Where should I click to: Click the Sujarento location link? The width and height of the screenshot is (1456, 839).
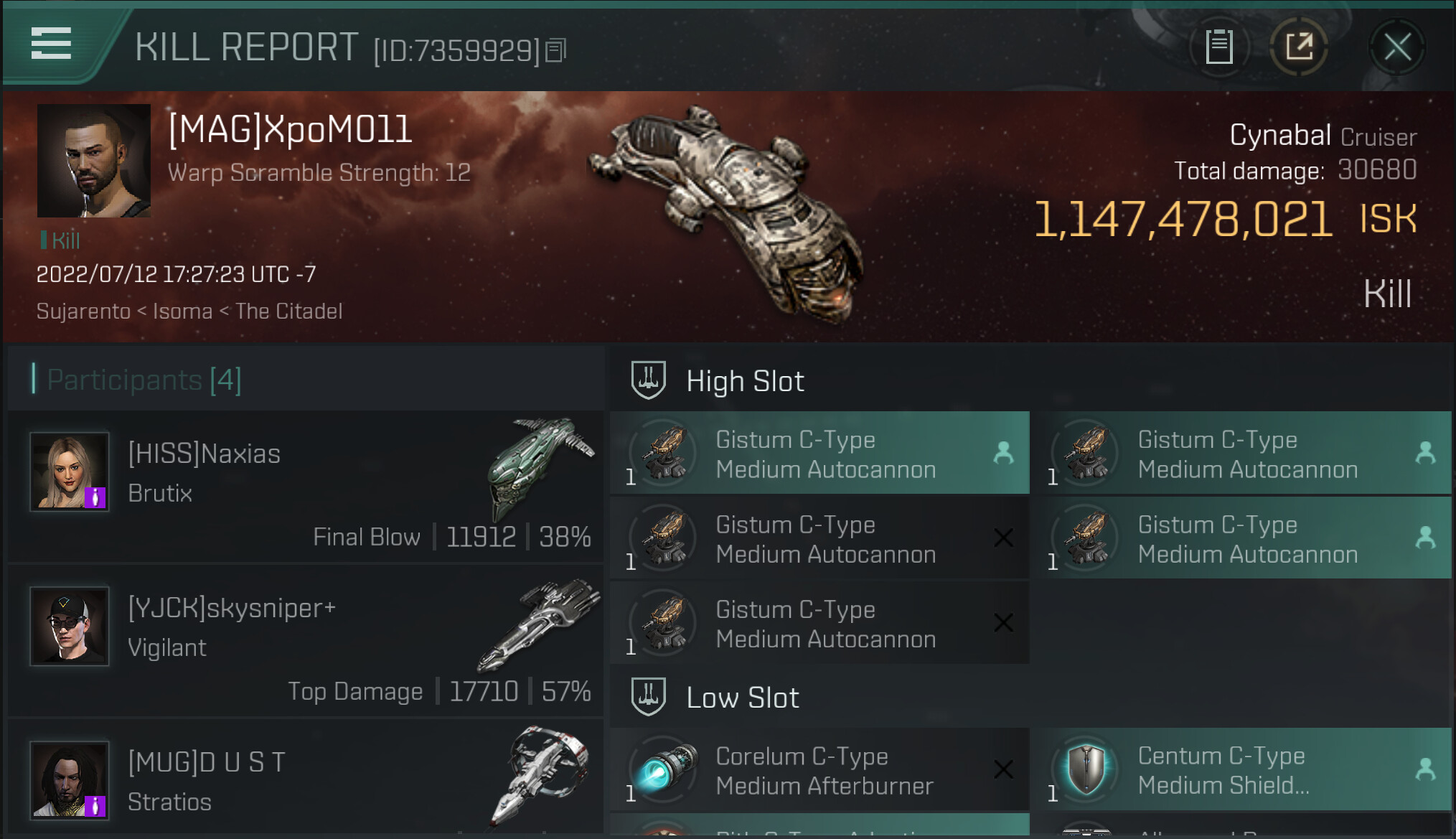83,311
